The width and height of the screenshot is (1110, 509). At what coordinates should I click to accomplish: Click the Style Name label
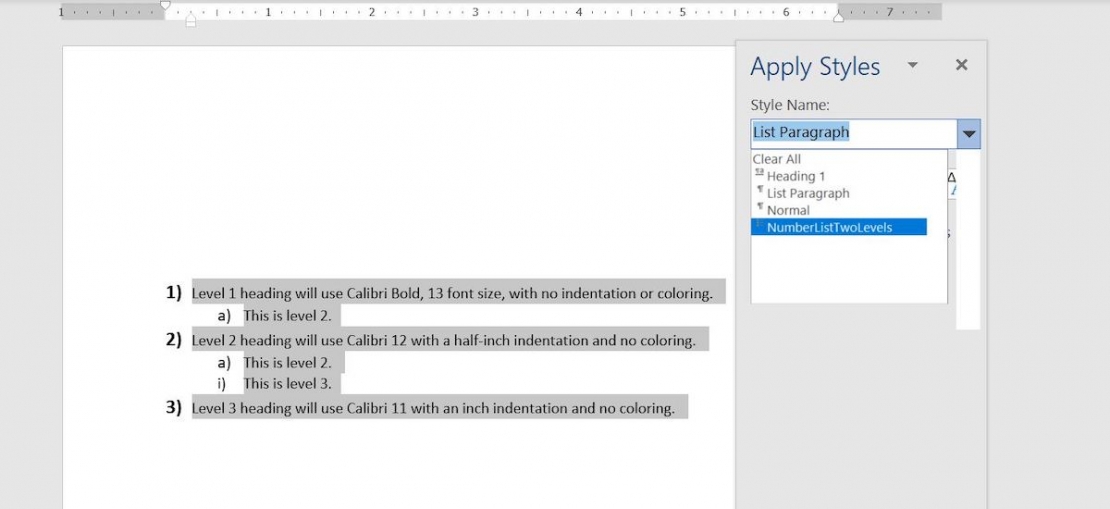tap(790, 105)
